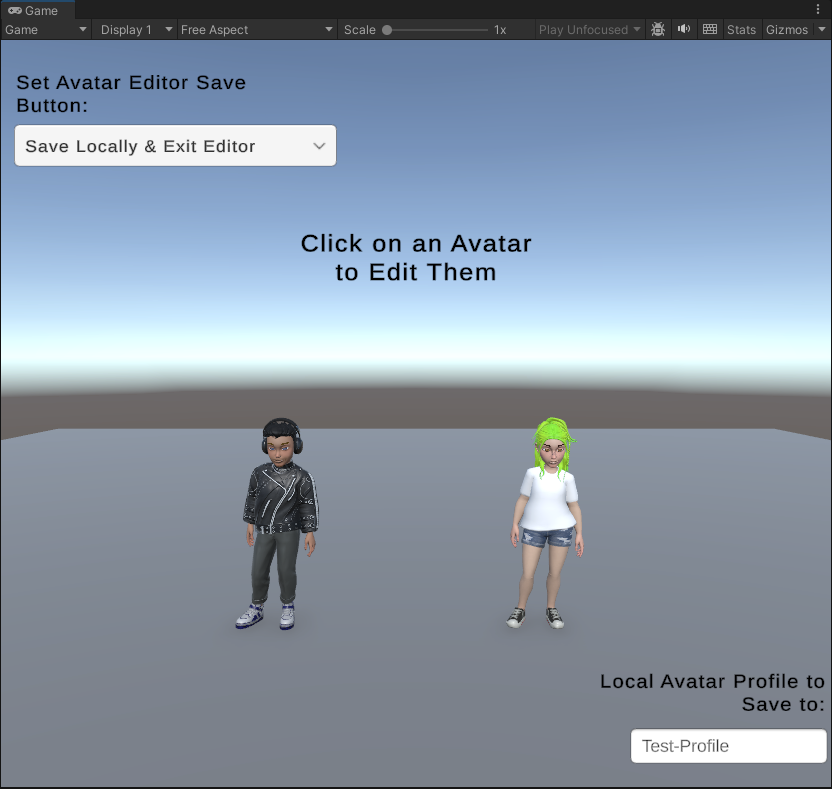This screenshot has width=832, height=789.
Task: Click the chevron on save button dropdown
Action: [x=319, y=146]
